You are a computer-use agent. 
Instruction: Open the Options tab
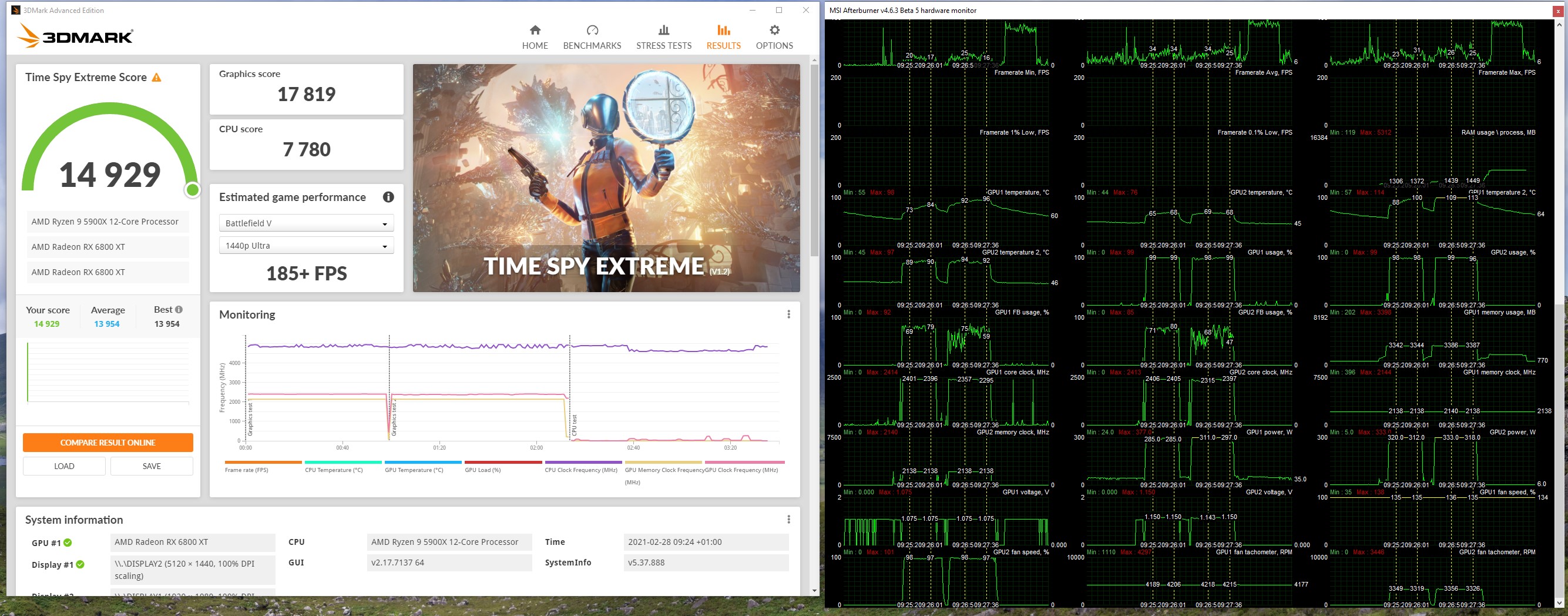(x=774, y=37)
